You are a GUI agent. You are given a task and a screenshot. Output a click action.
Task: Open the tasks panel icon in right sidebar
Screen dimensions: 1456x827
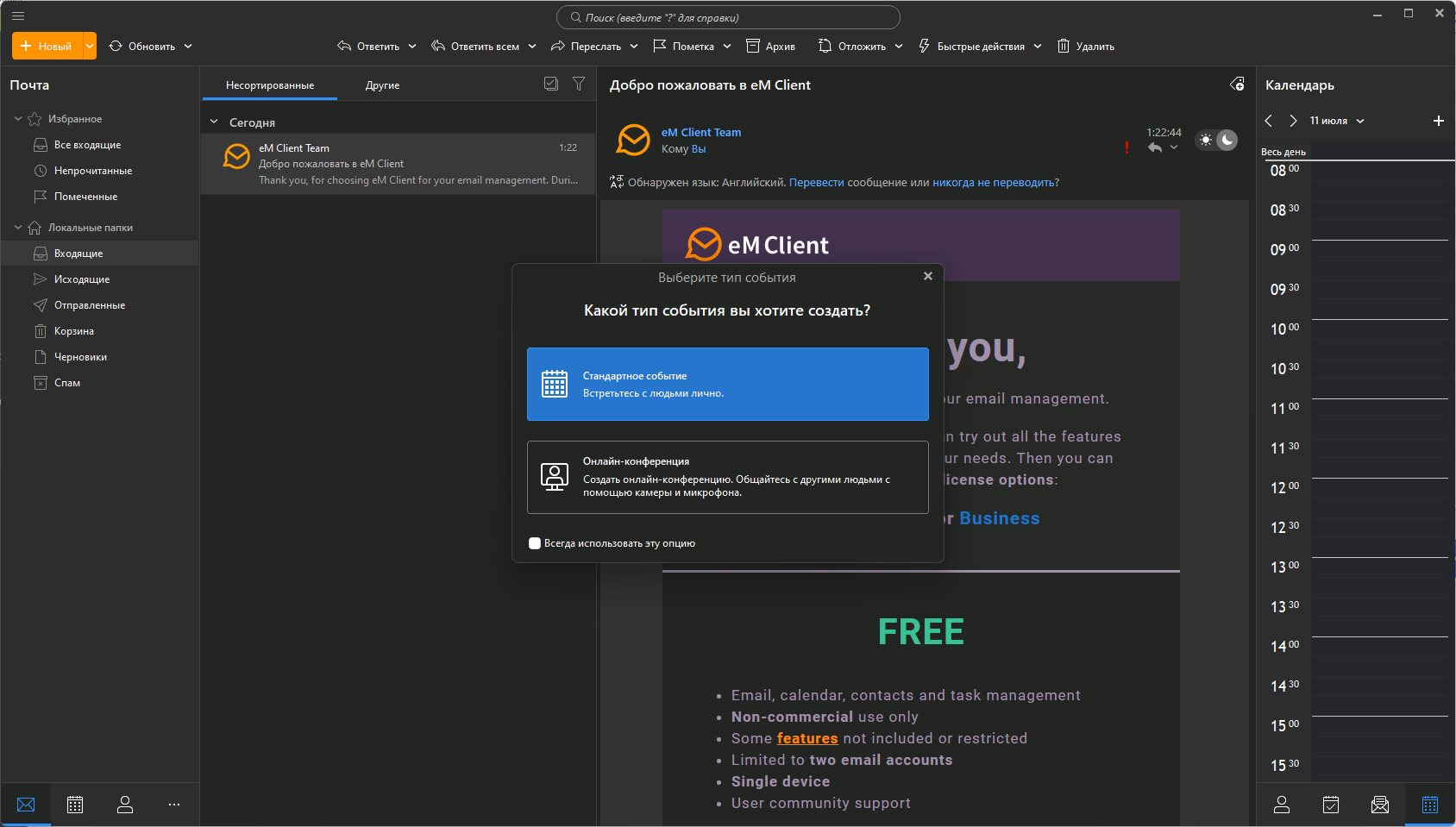tap(1331, 805)
